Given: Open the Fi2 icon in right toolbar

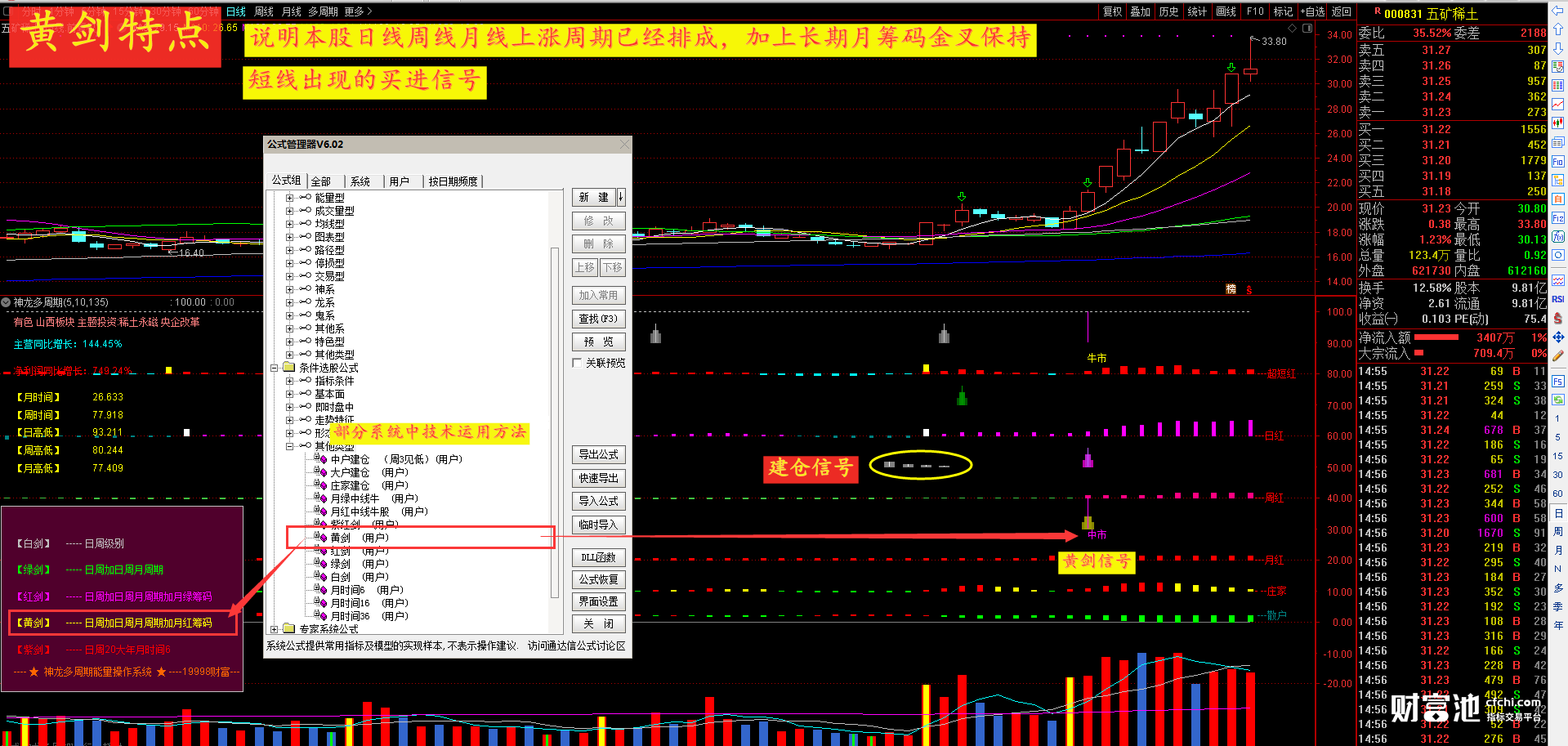Looking at the screenshot, I should point(1558,217).
